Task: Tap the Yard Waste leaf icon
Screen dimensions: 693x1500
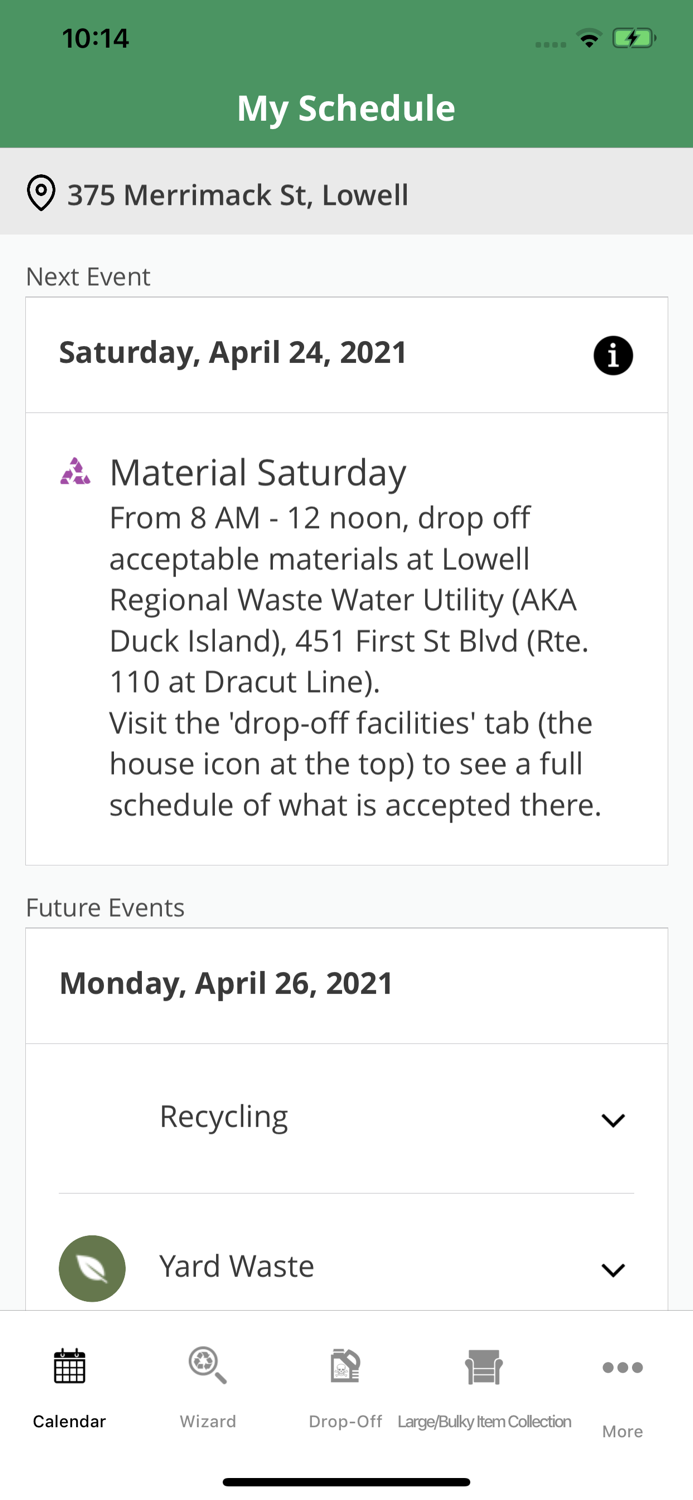Action: 92,1267
